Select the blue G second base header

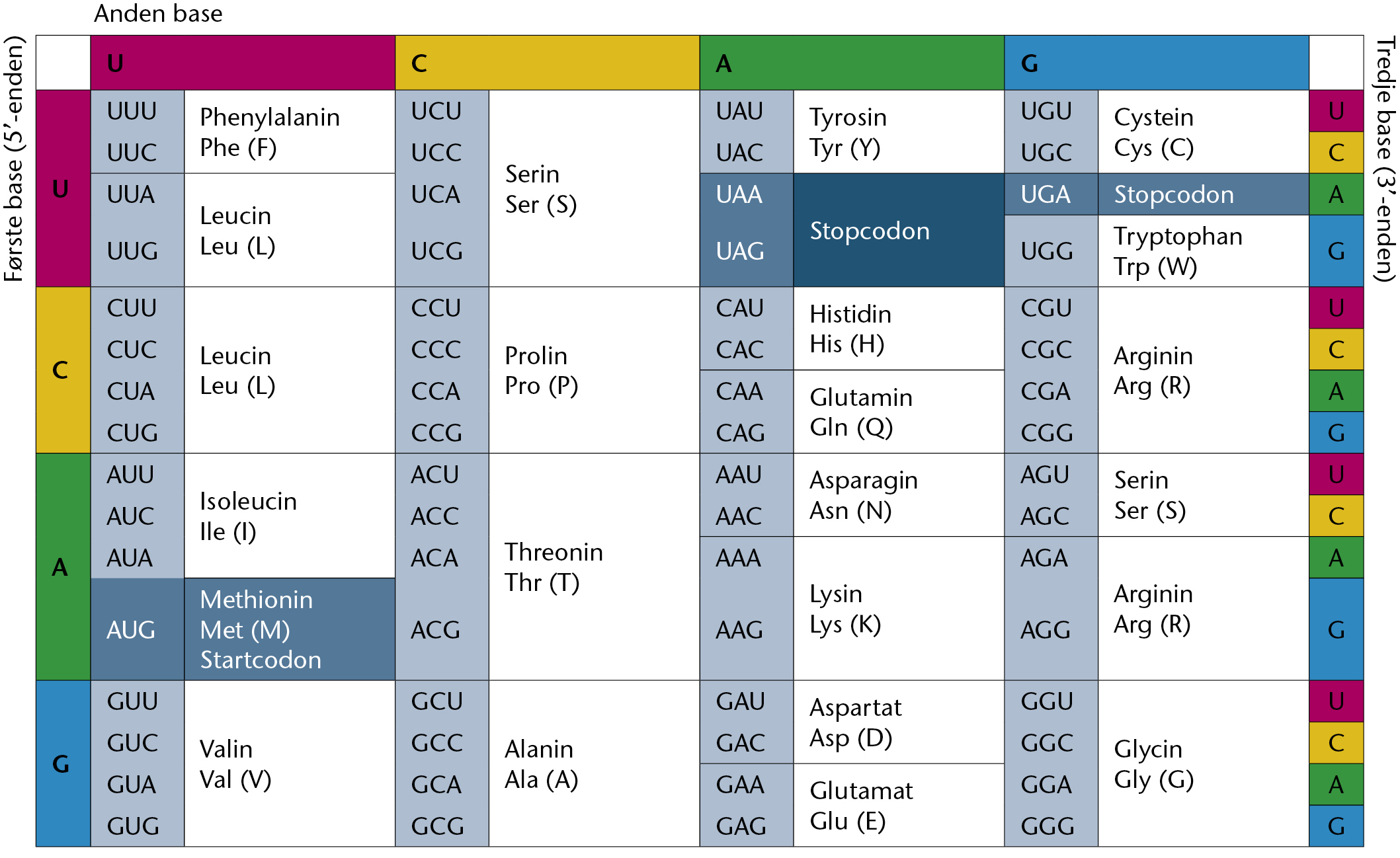point(1157,63)
